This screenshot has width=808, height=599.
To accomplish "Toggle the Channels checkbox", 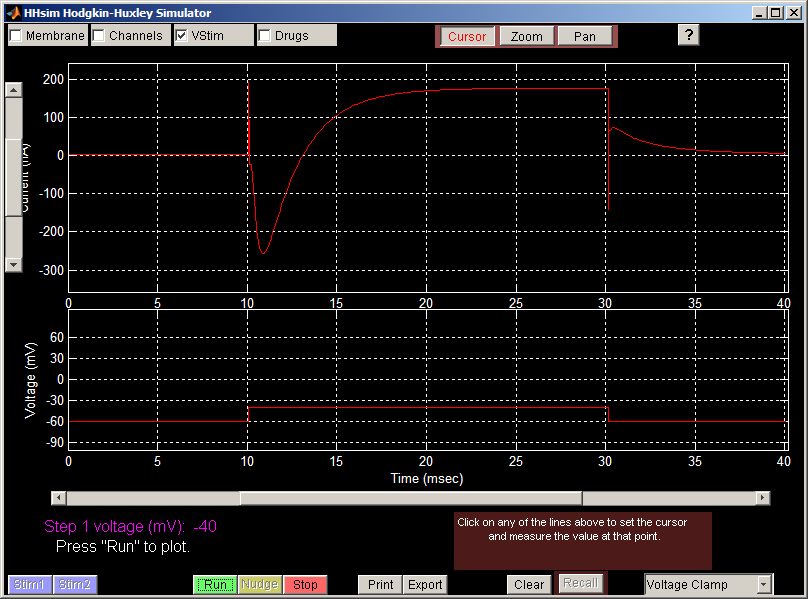I will [100, 36].
